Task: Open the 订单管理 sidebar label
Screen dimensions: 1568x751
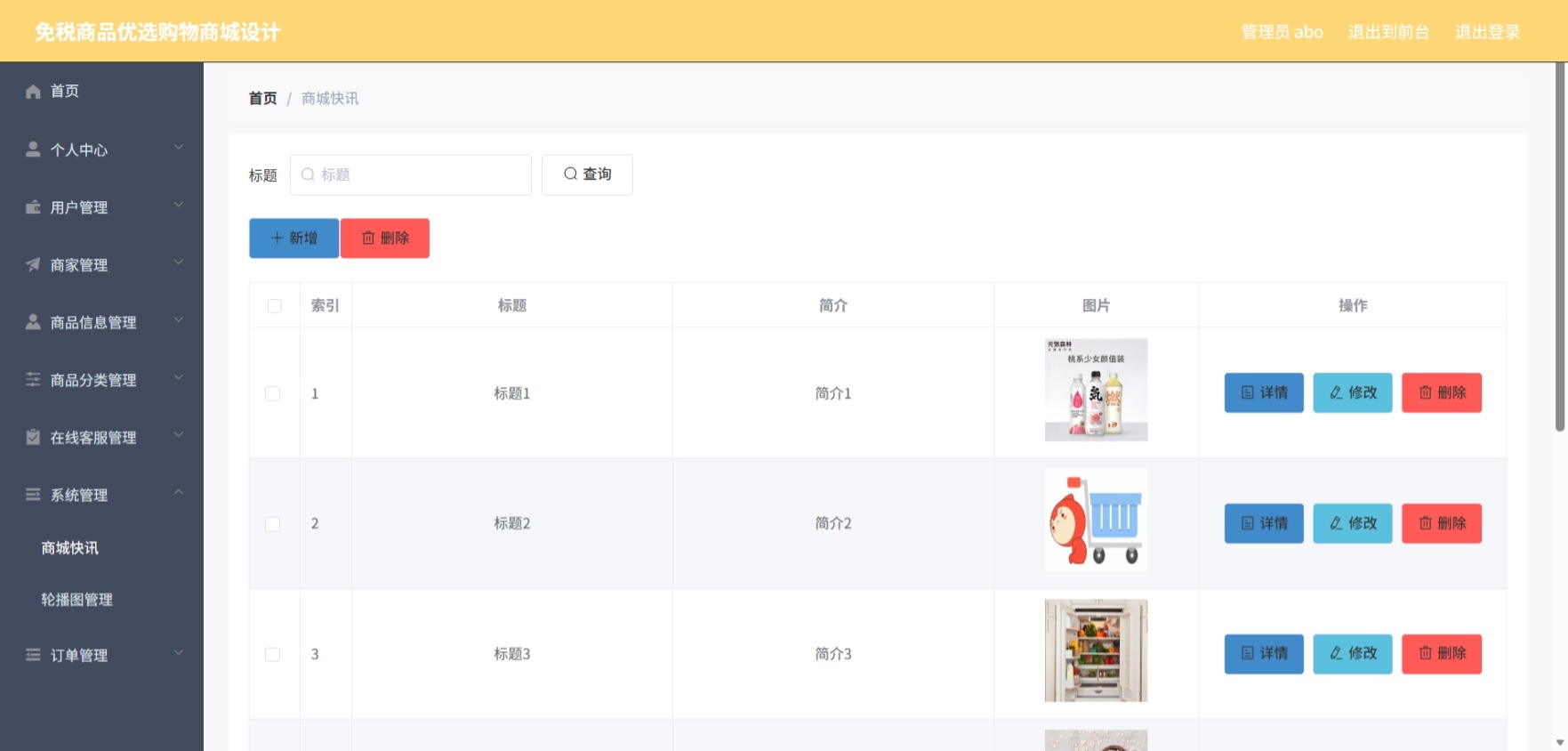Action: point(79,656)
